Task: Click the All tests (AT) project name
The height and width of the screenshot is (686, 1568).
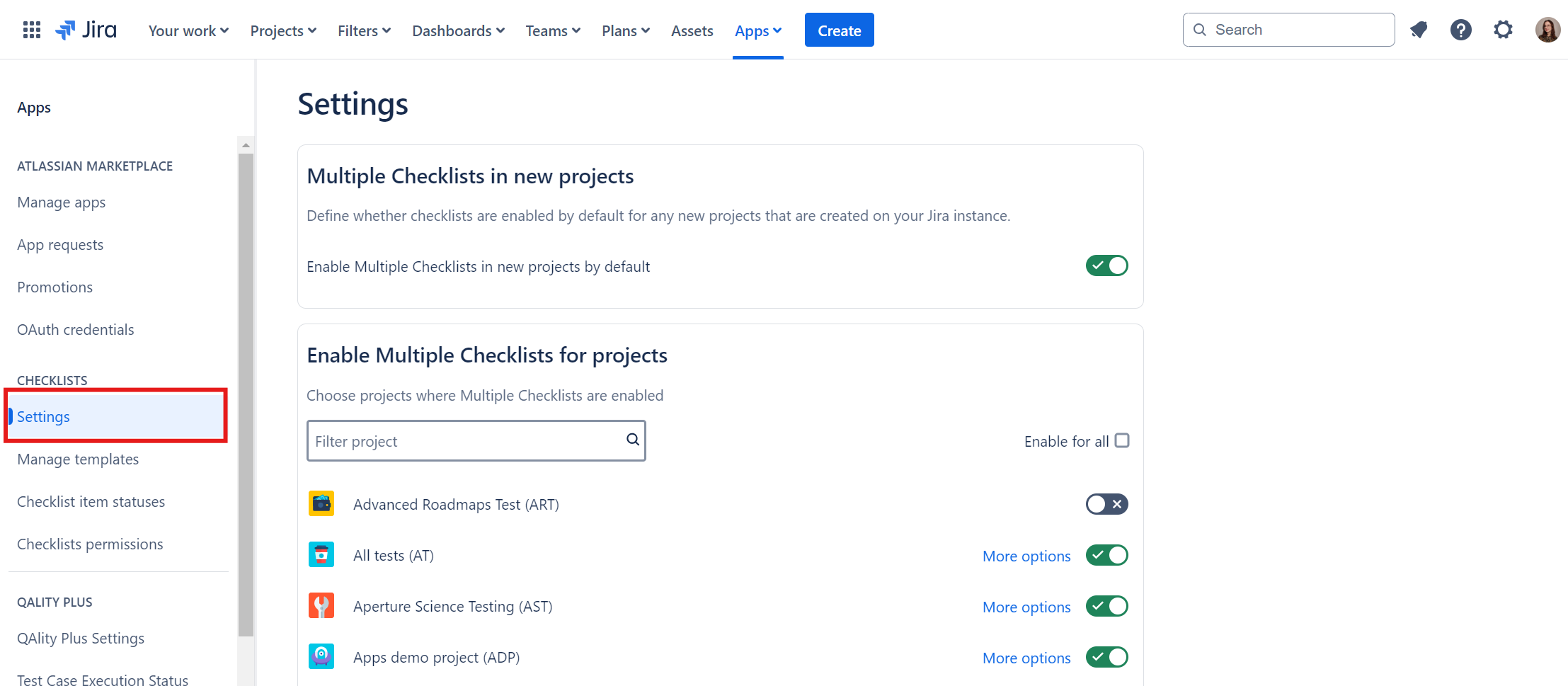Action: tap(394, 555)
